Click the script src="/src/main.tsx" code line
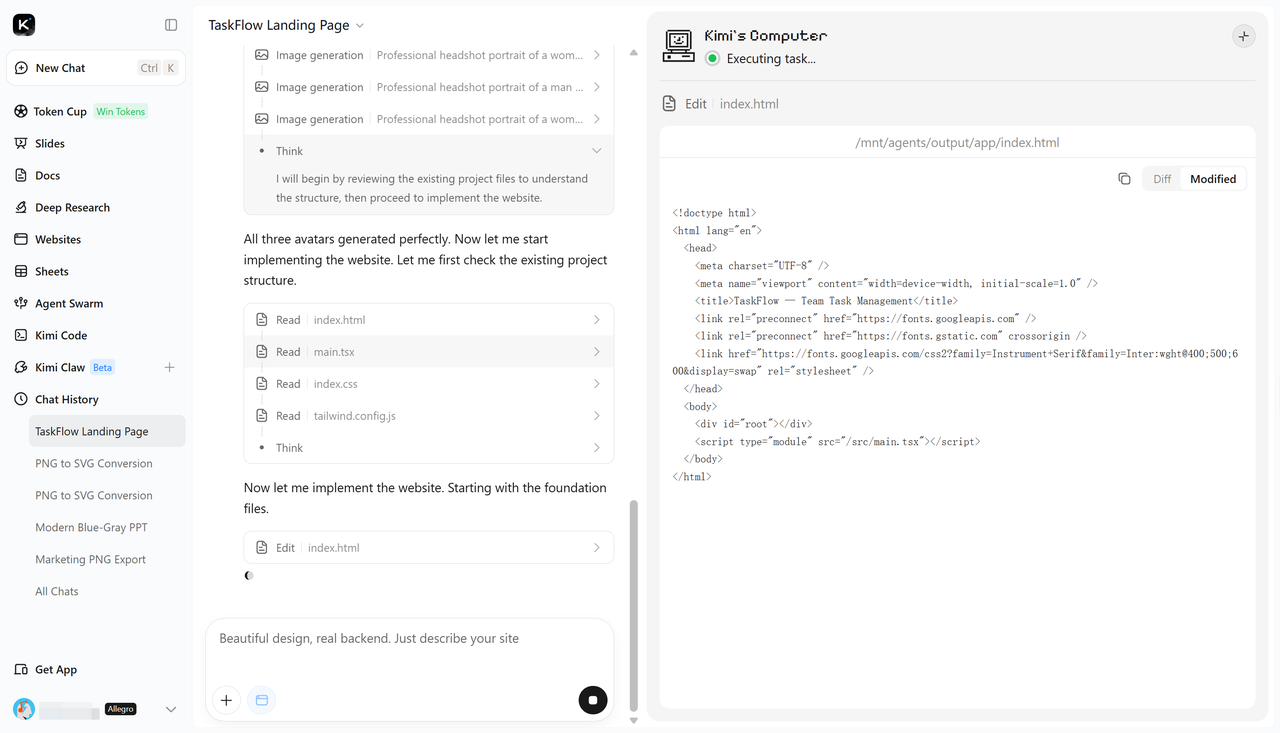Screen dimensions: 1280x733 (838, 441)
